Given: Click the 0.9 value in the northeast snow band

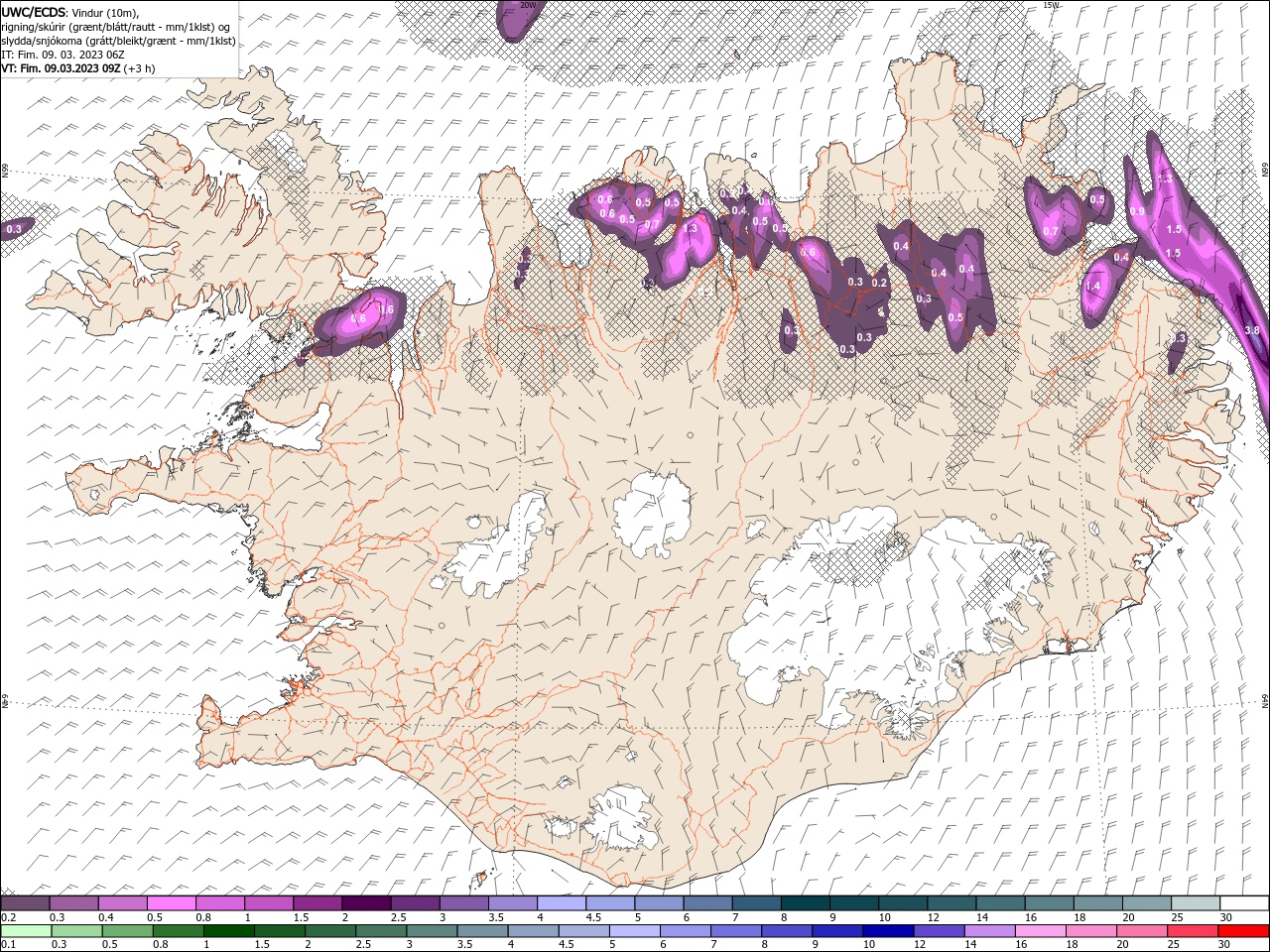Looking at the screenshot, I should click(x=1137, y=211).
